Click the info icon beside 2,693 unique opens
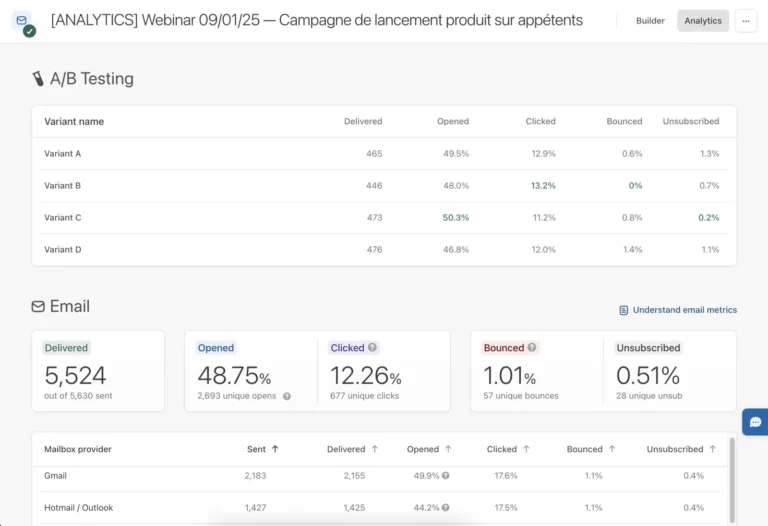The width and height of the screenshot is (768, 526). 287,396
